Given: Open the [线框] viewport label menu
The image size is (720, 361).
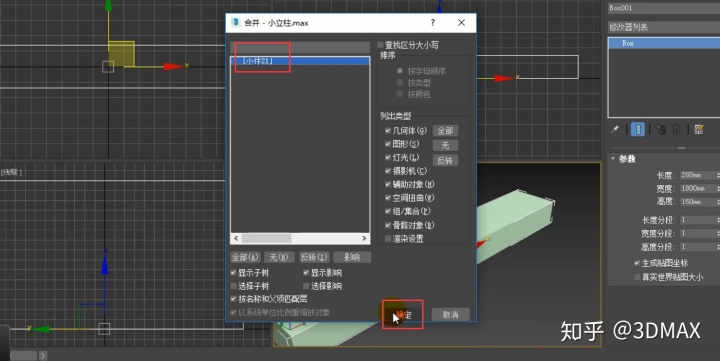Looking at the screenshot, I should click(11, 172).
